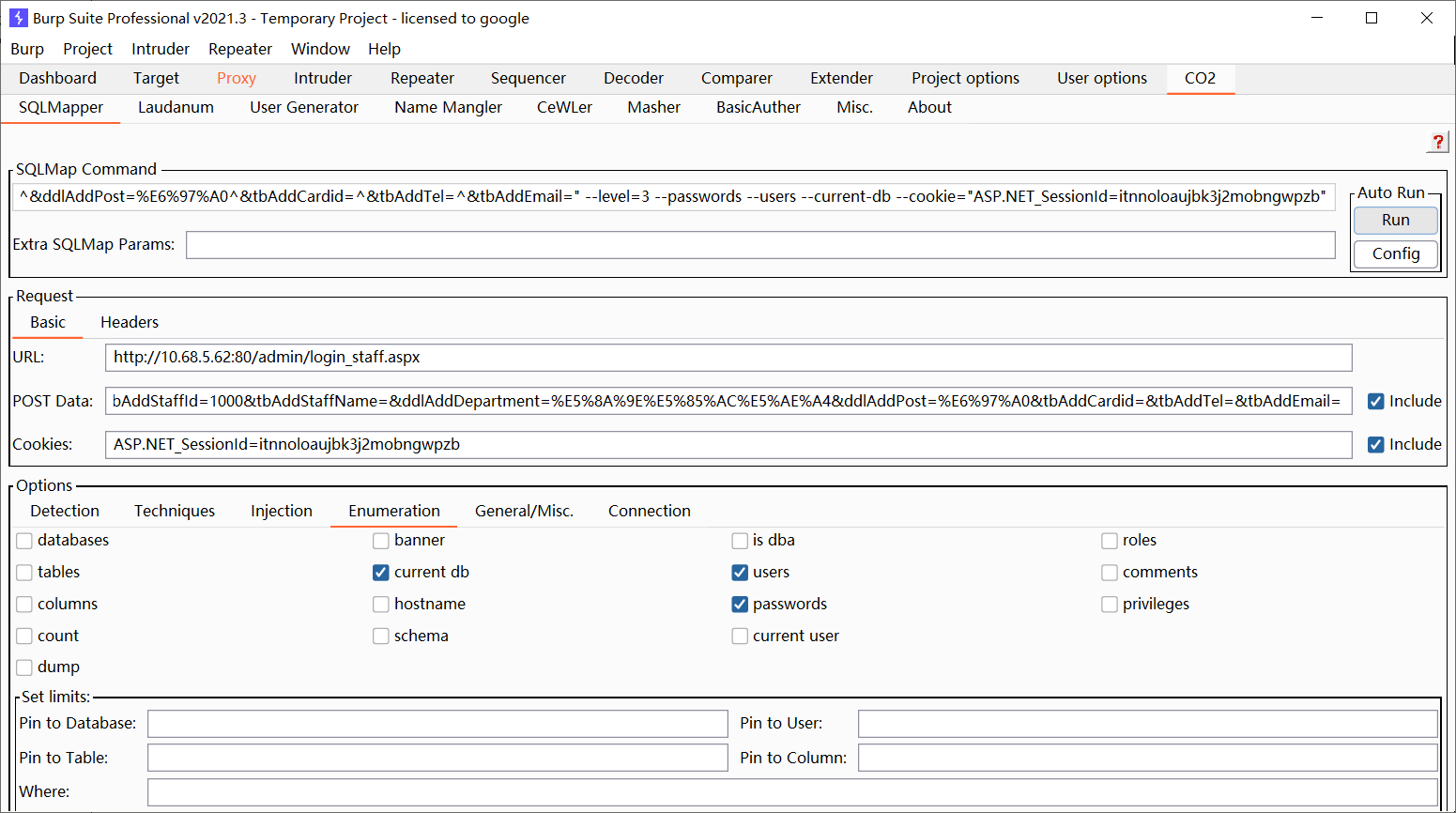Select the Masher sub-tab
This screenshot has height=813, width=1456.
click(653, 107)
